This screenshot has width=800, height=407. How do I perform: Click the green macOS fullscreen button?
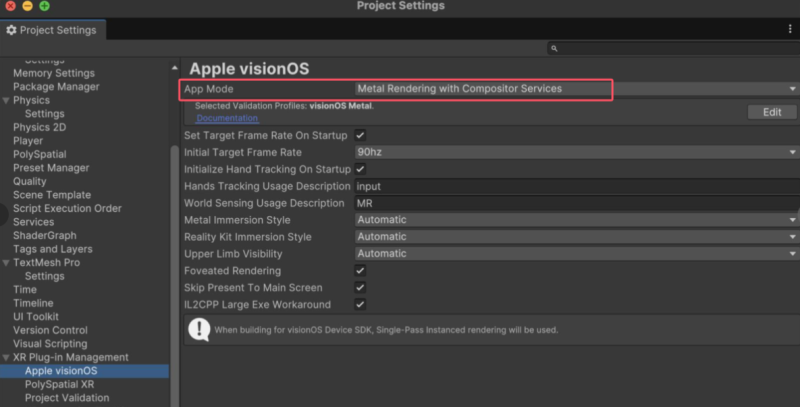(x=44, y=6)
